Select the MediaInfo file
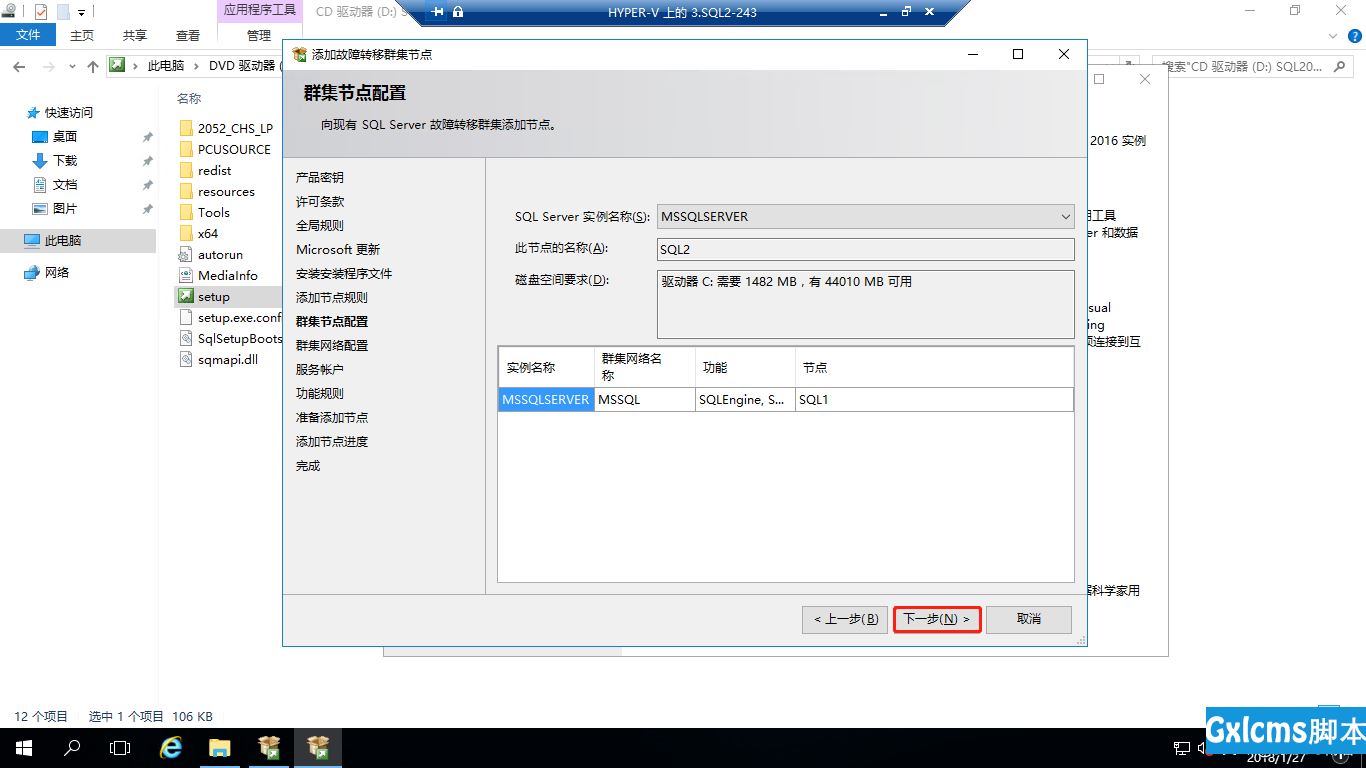Screen dimensions: 1366x768 (228, 275)
